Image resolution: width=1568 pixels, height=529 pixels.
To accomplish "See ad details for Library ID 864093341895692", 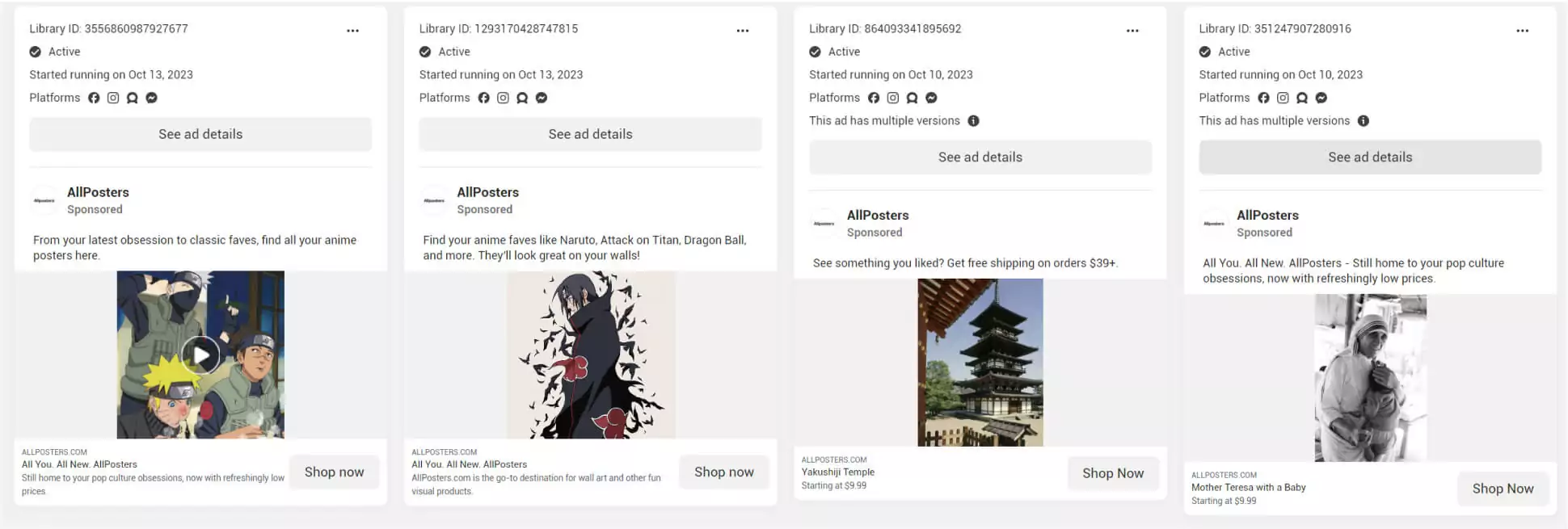I will (x=980, y=157).
